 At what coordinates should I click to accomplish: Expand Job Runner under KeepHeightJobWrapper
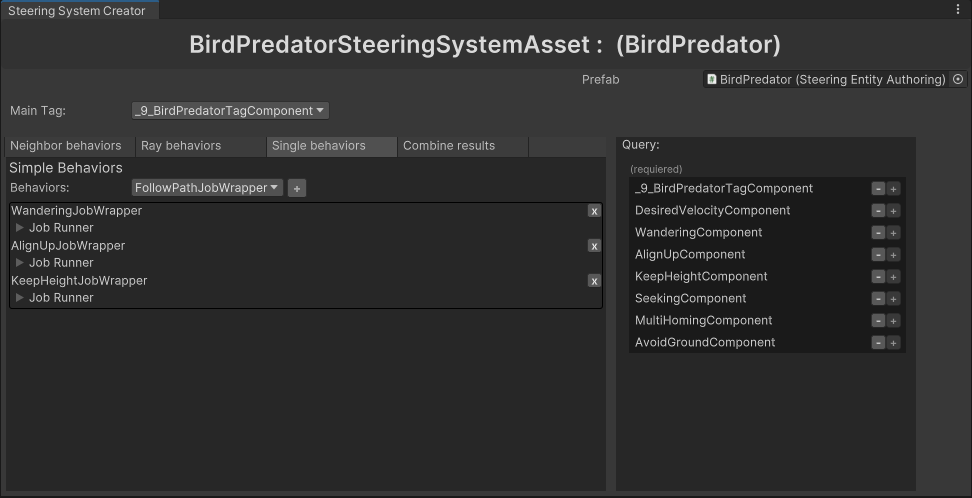point(20,298)
